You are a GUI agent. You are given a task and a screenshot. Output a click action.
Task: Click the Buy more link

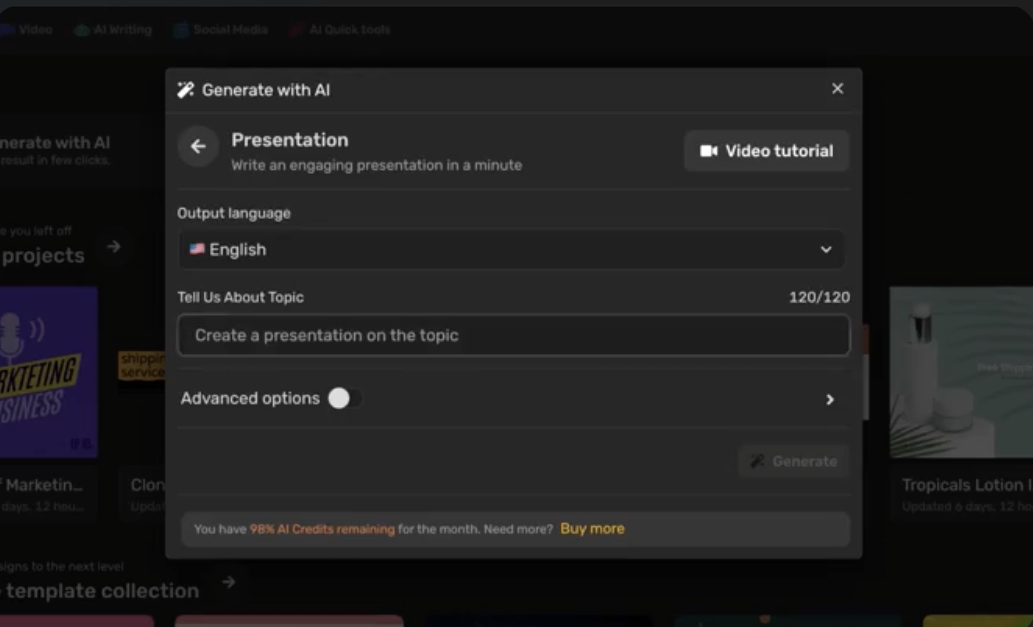click(592, 528)
